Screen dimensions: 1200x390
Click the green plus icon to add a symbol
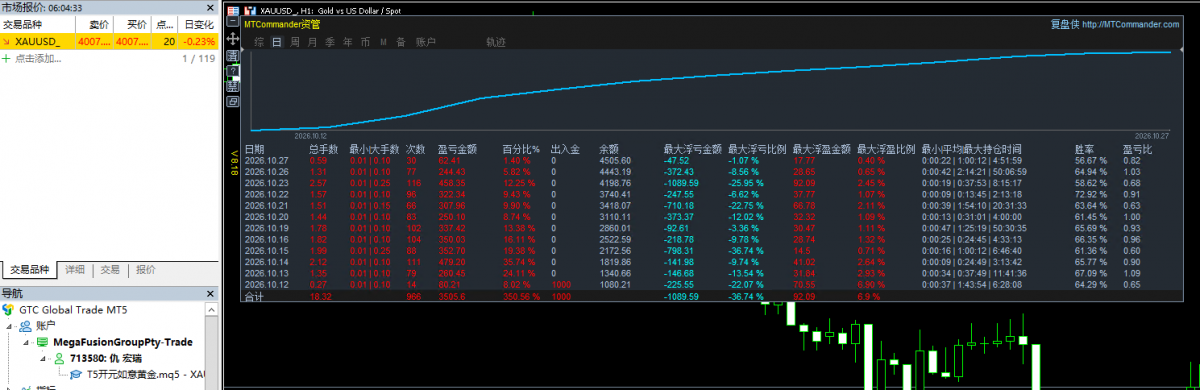[6, 59]
